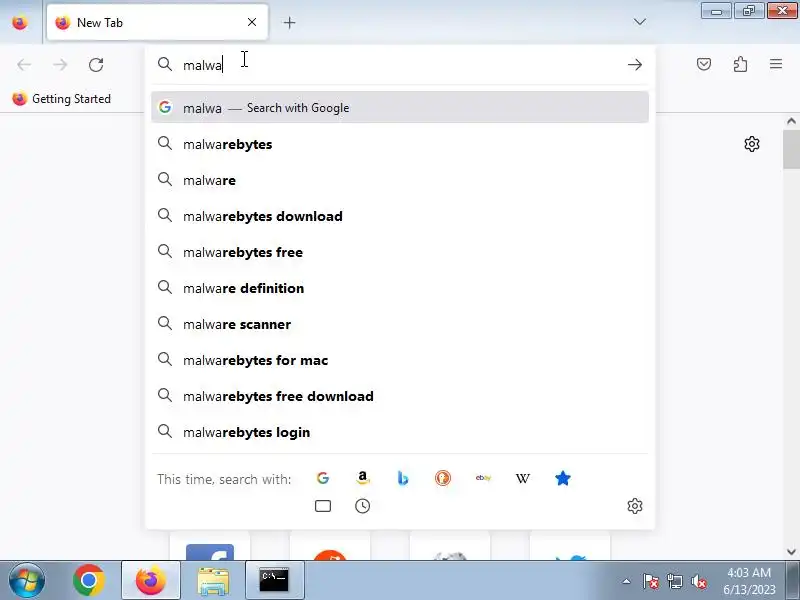Select 'malware scanner' suggestion
Screen dimensions: 800x600
click(400, 324)
